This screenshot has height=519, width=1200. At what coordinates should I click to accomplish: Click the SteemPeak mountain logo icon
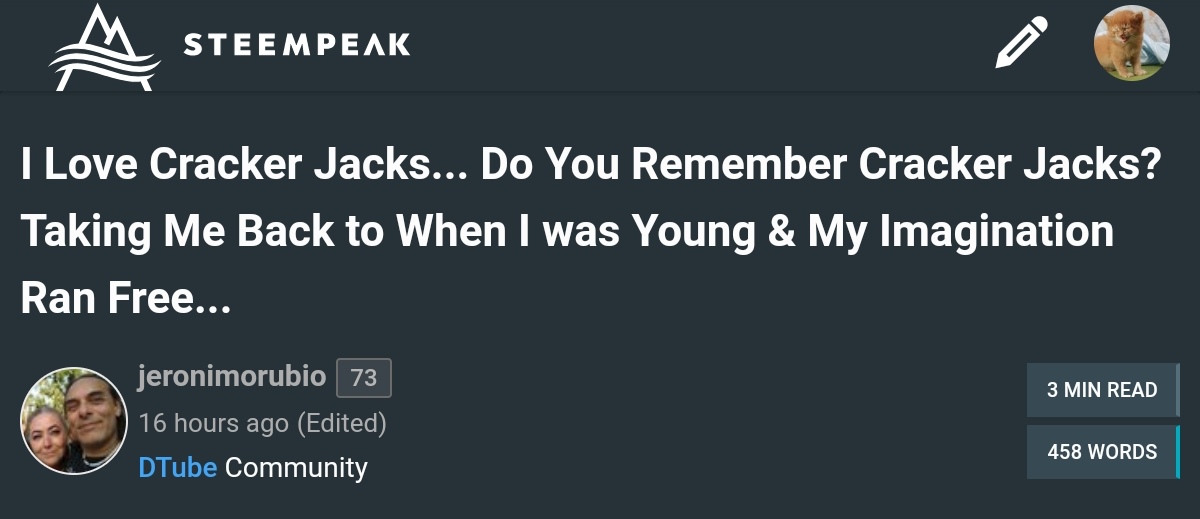pyautogui.click(x=105, y=47)
